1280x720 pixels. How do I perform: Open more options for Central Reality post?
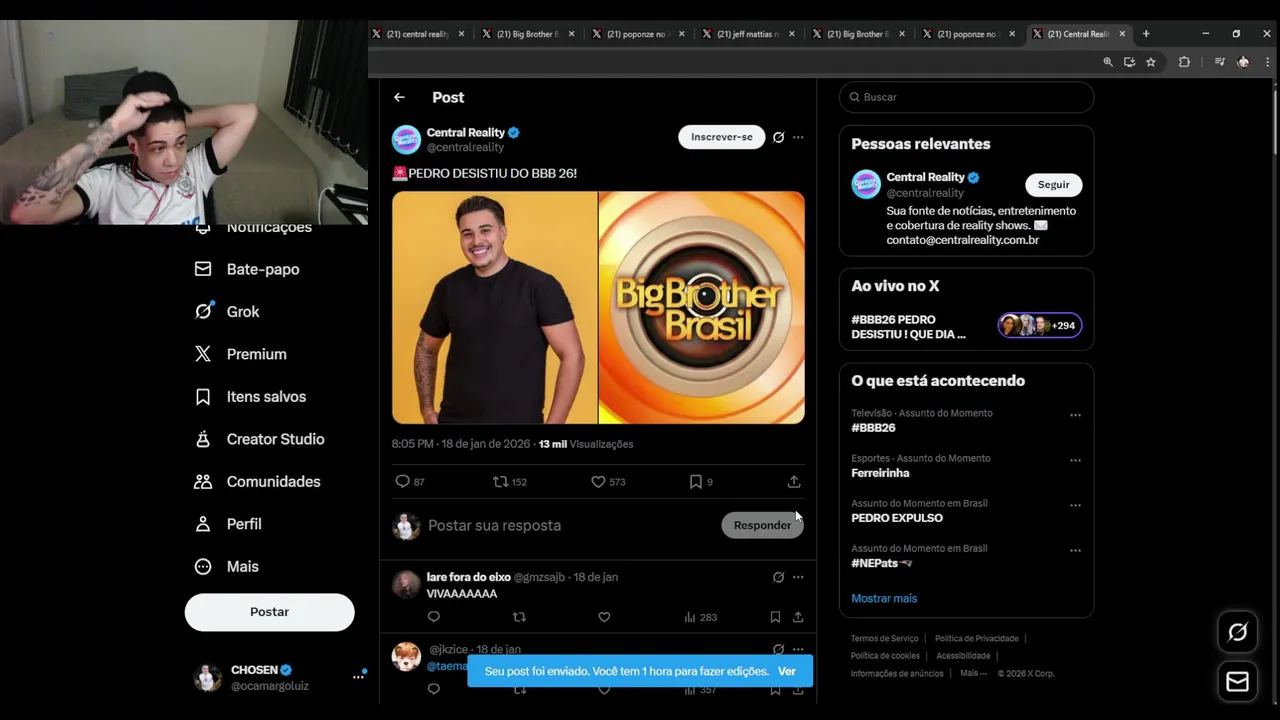click(798, 137)
